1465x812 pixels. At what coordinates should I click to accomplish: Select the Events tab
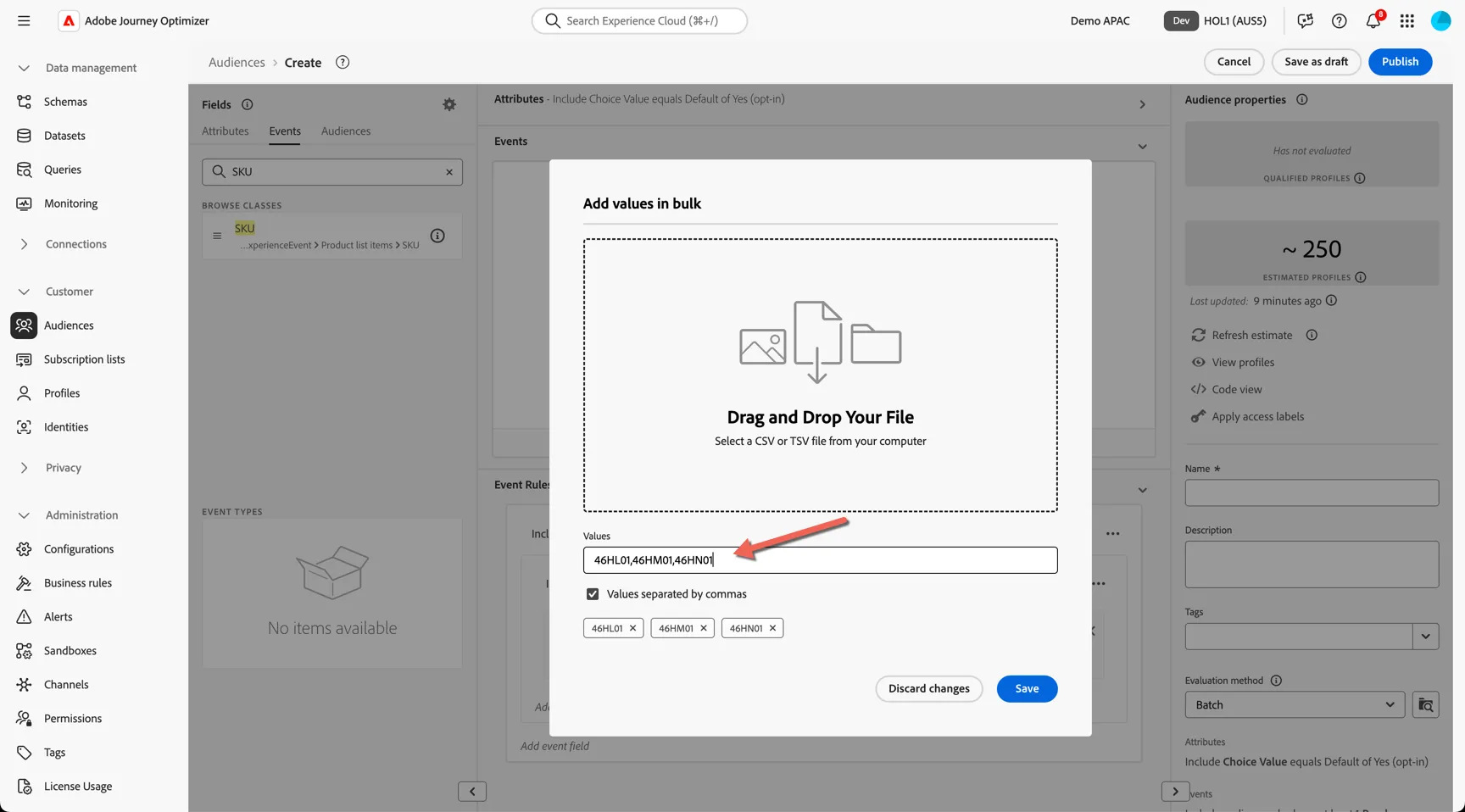[285, 131]
